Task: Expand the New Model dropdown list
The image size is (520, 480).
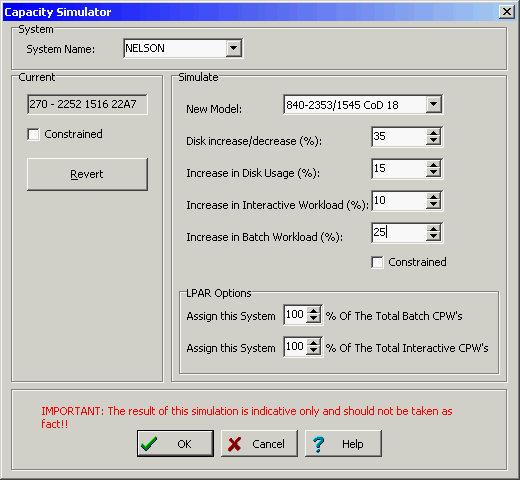Action: pos(434,104)
